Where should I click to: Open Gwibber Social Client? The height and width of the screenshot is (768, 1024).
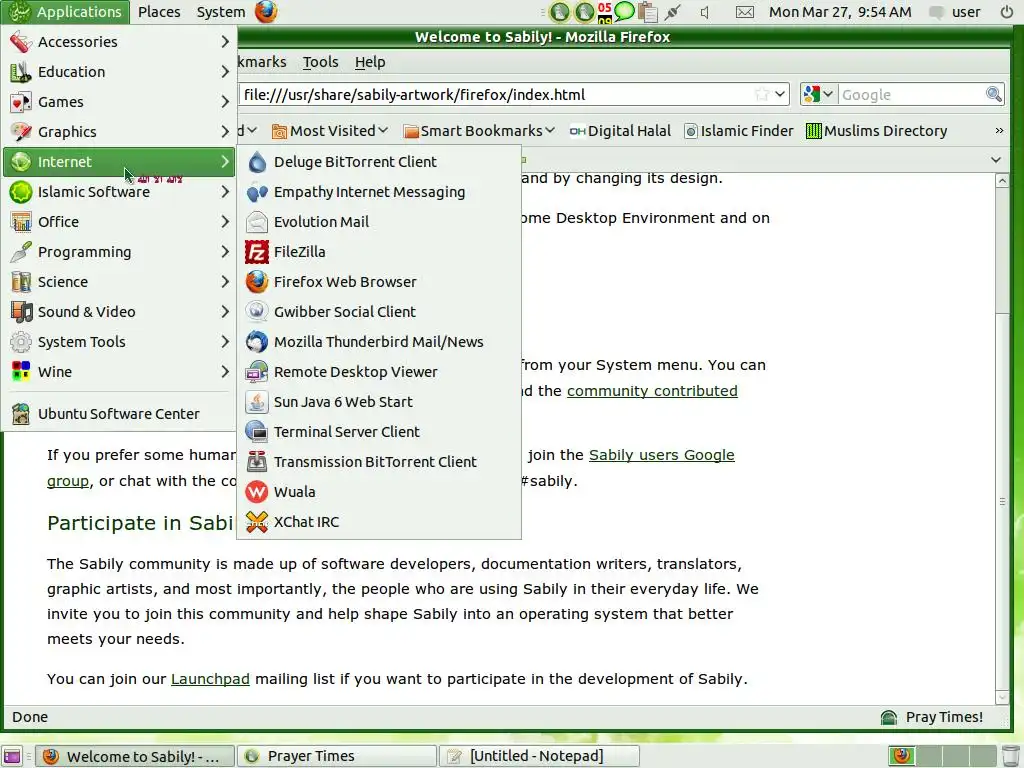click(379, 312)
